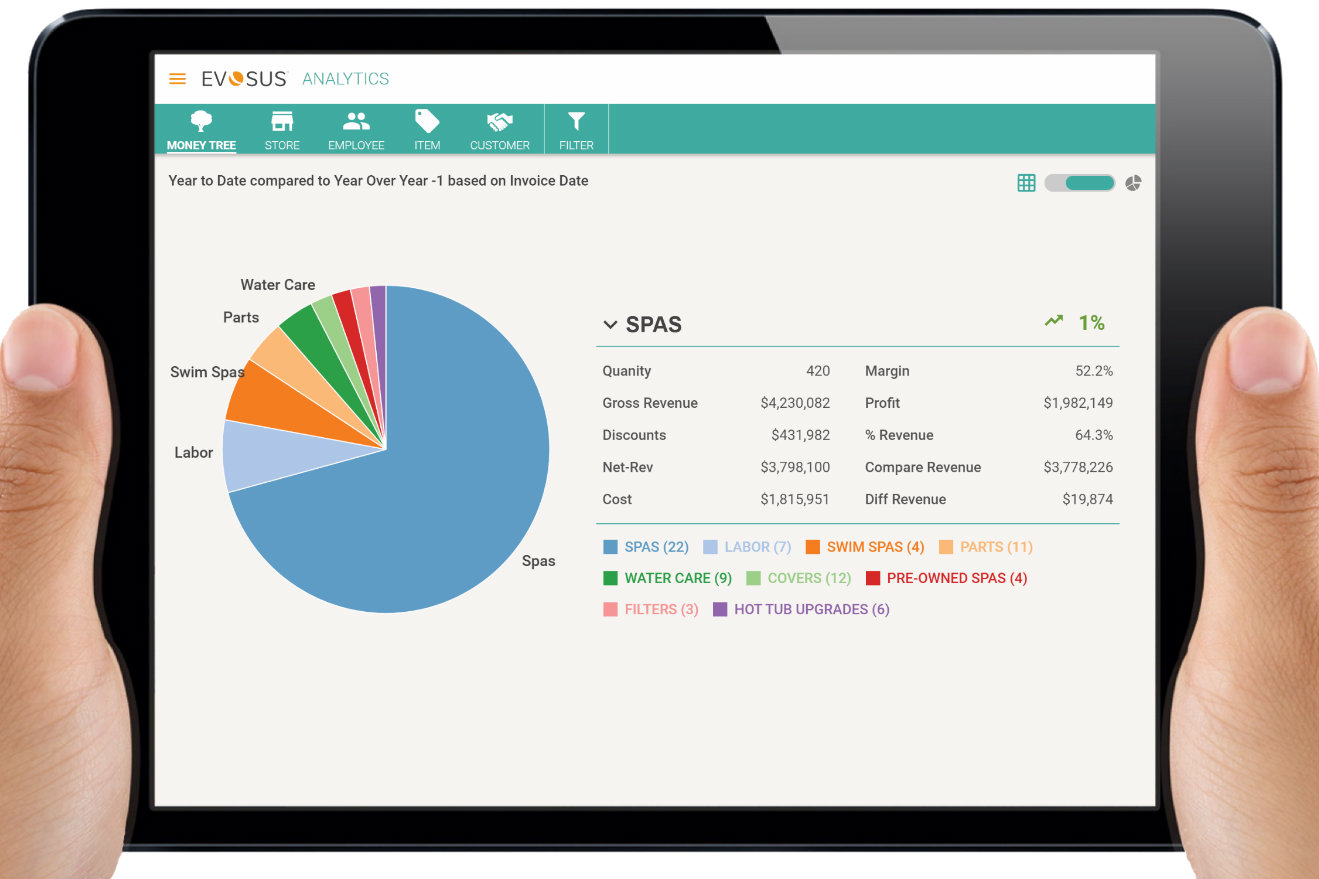The width and height of the screenshot is (1319, 879).
Task: Click the Item tag icon
Action: click(427, 122)
